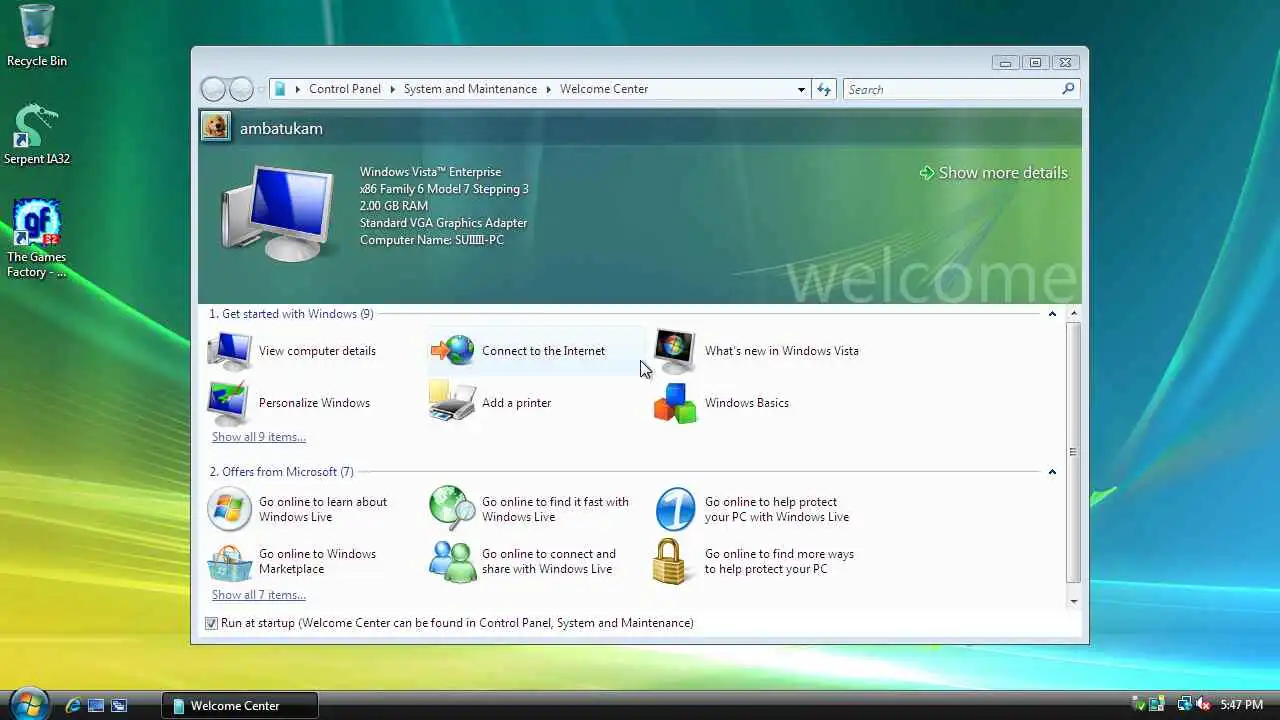Click the Welcome Center breadcrumb
This screenshot has height=720, width=1280.
(x=604, y=89)
